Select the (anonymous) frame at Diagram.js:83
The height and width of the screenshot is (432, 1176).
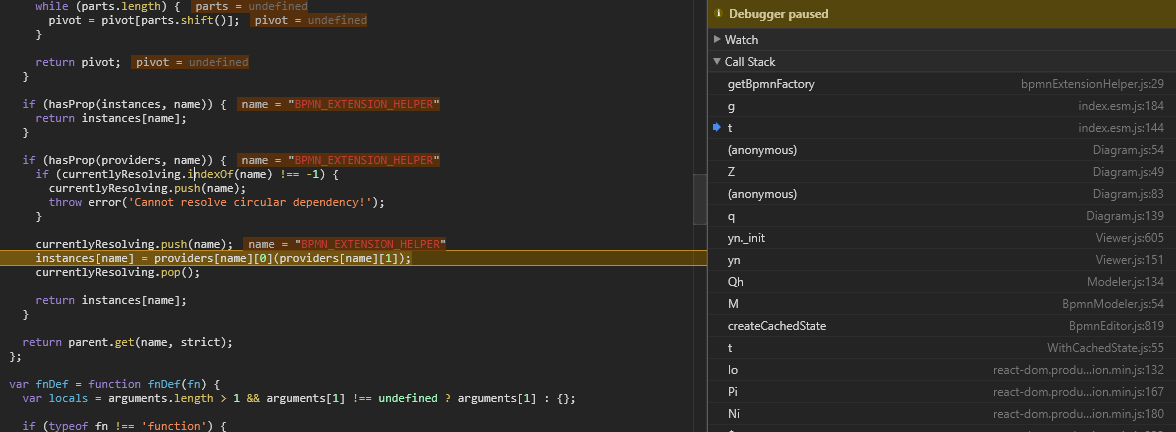tap(941, 194)
